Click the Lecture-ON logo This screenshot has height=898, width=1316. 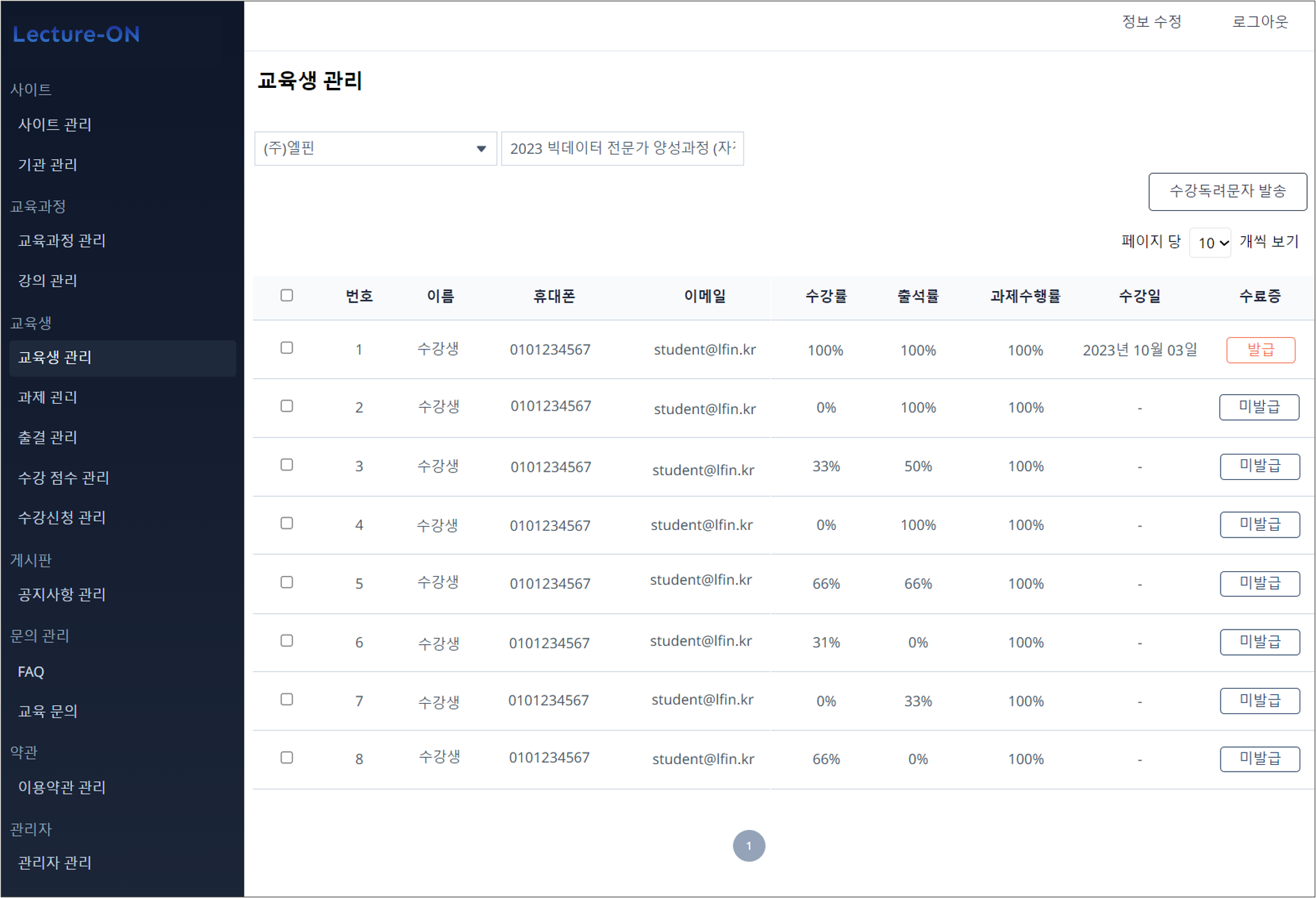(76, 34)
